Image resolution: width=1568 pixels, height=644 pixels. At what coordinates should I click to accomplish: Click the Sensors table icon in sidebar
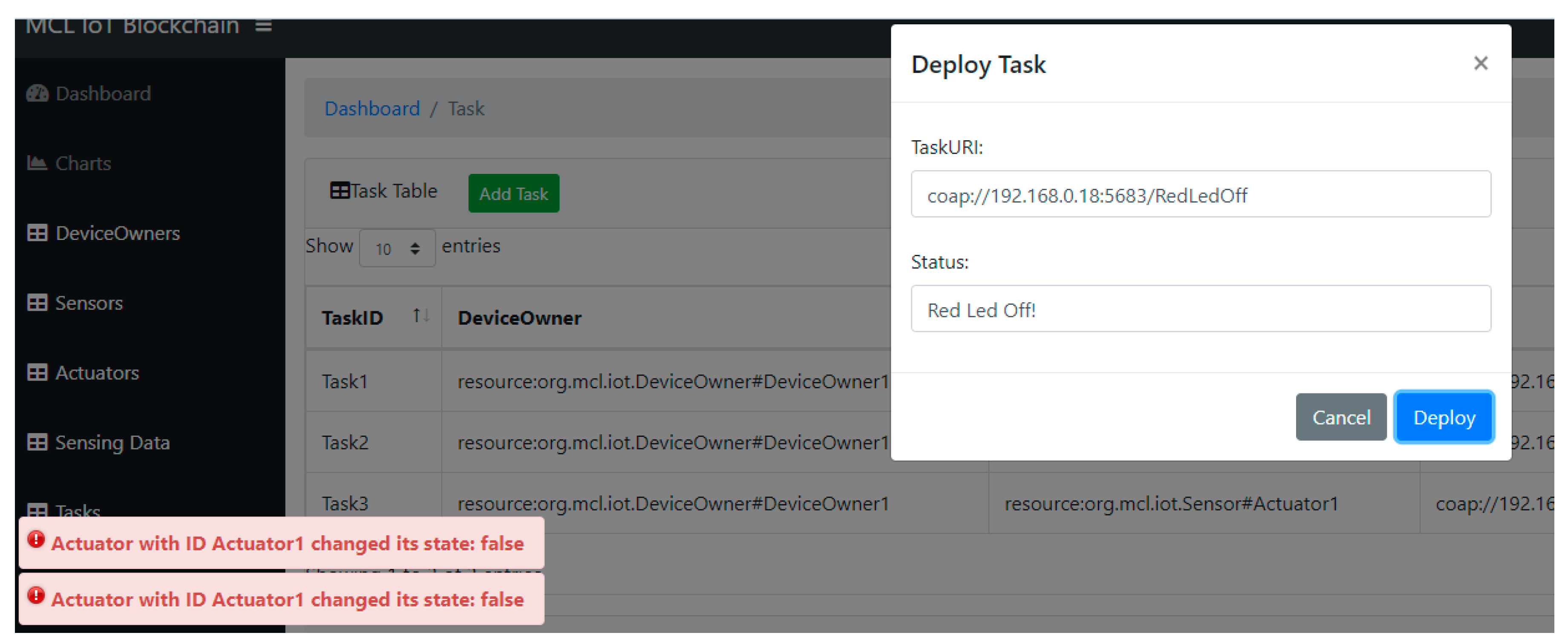(37, 303)
